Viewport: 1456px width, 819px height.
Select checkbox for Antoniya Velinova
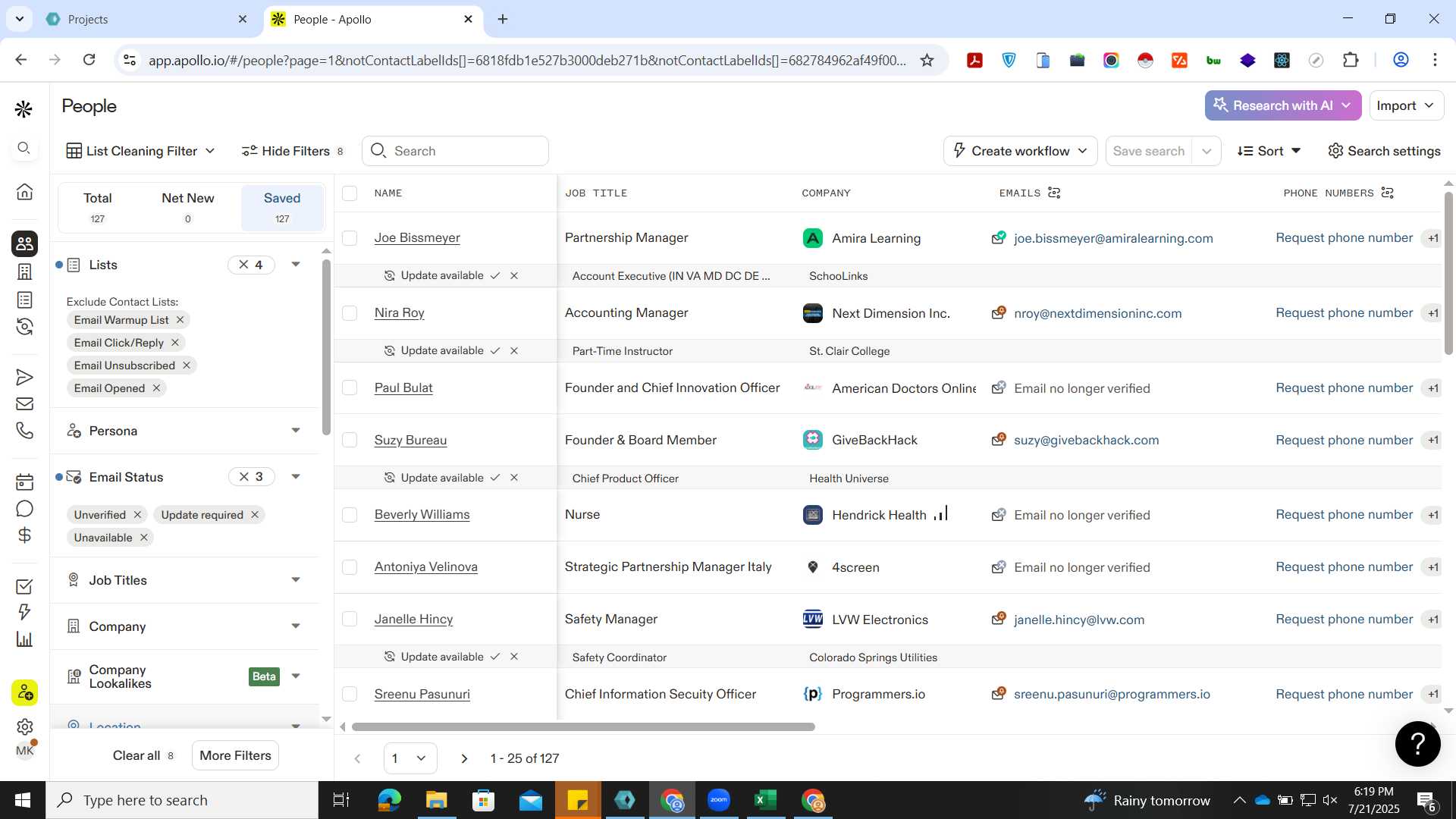pyautogui.click(x=350, y=567)
